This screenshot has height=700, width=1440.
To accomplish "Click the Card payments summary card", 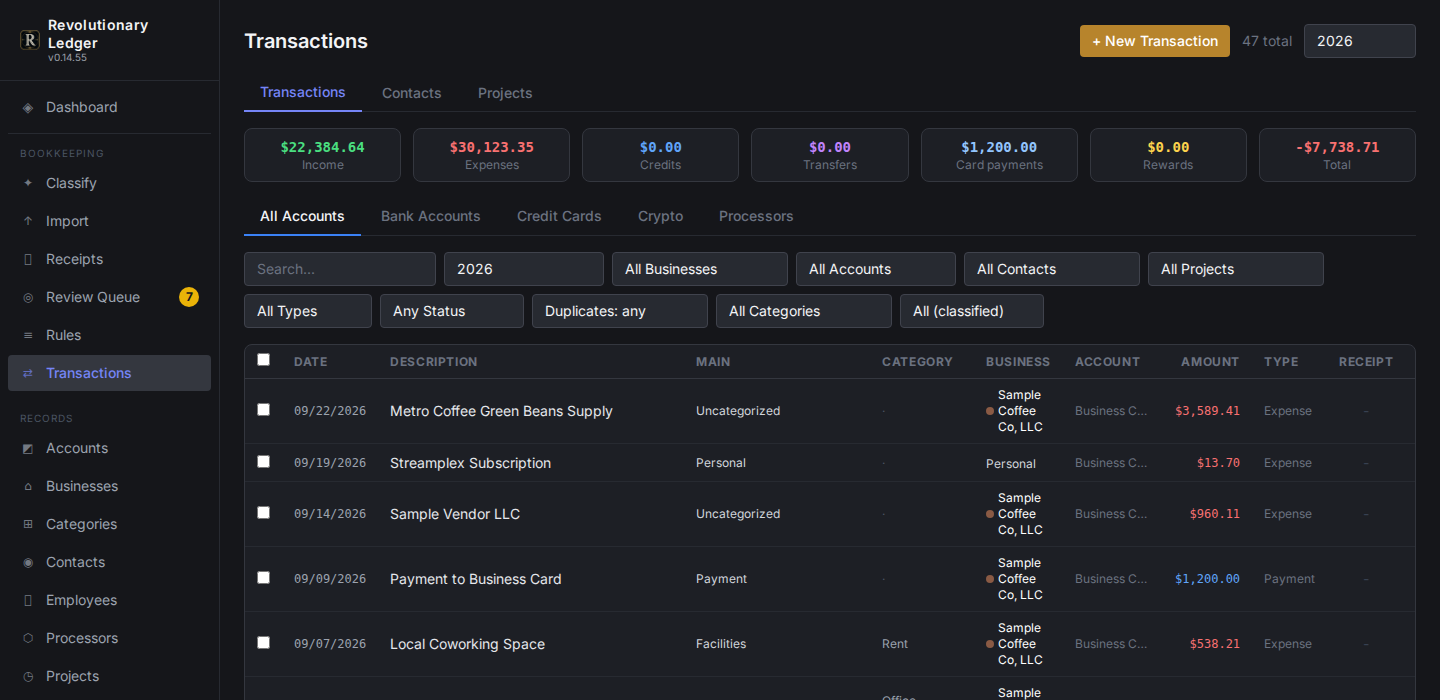I will [x=999, y=155].
